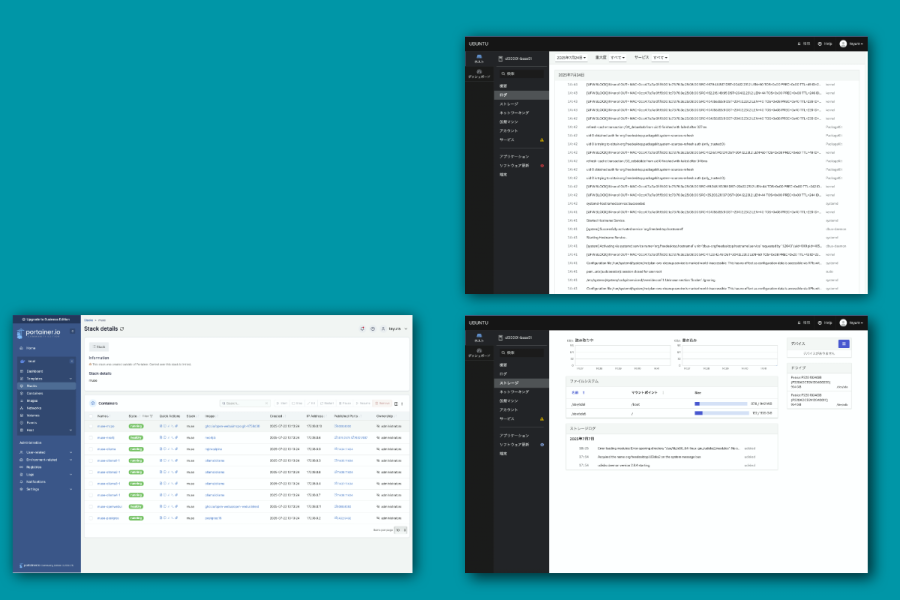Open ダッシュボード icon in storage window rail
Image resolution: width=900 pixels, height=600 pixels.
[x=479, y=353]
